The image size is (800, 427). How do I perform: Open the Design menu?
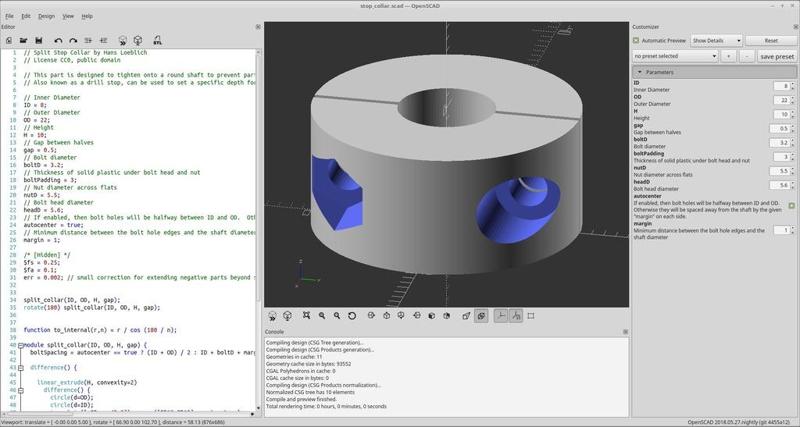pyautogui.click(x=46, y=17)
